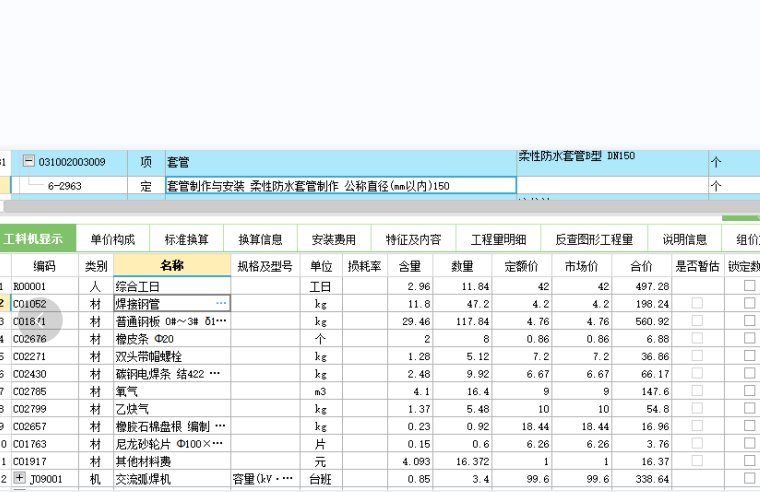Click the 碳钢电焊条 结422 name cell
The image size is (760, 492).
tap(172, 374)
